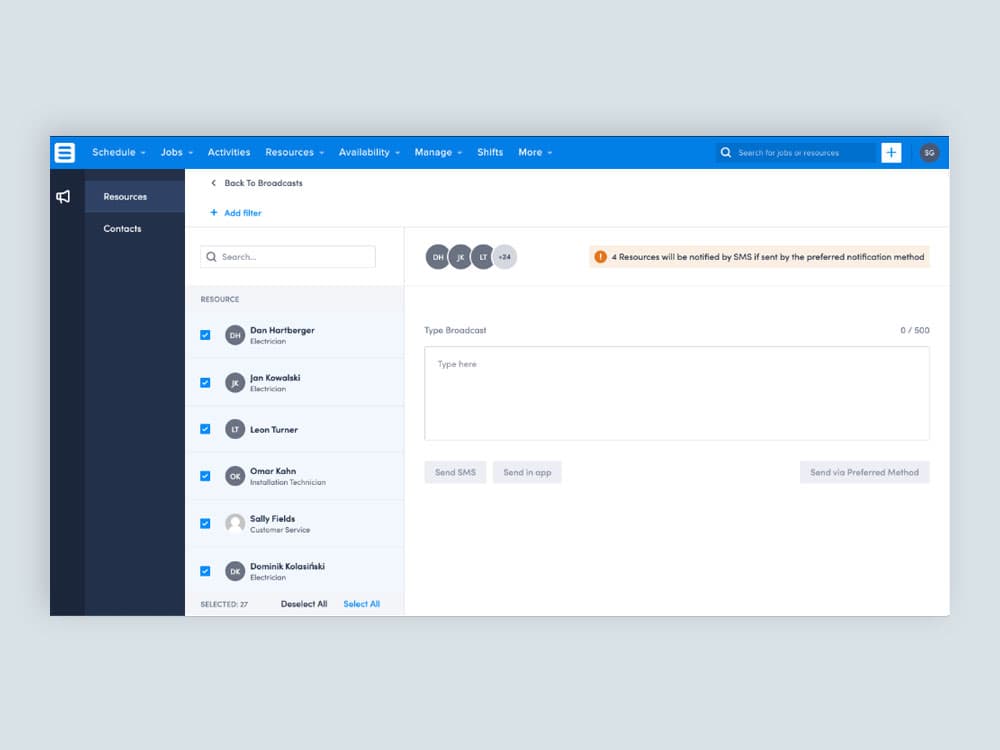
Task: Open the broadcast megaphone sidebar icon
Action: [x=63, y=196]
